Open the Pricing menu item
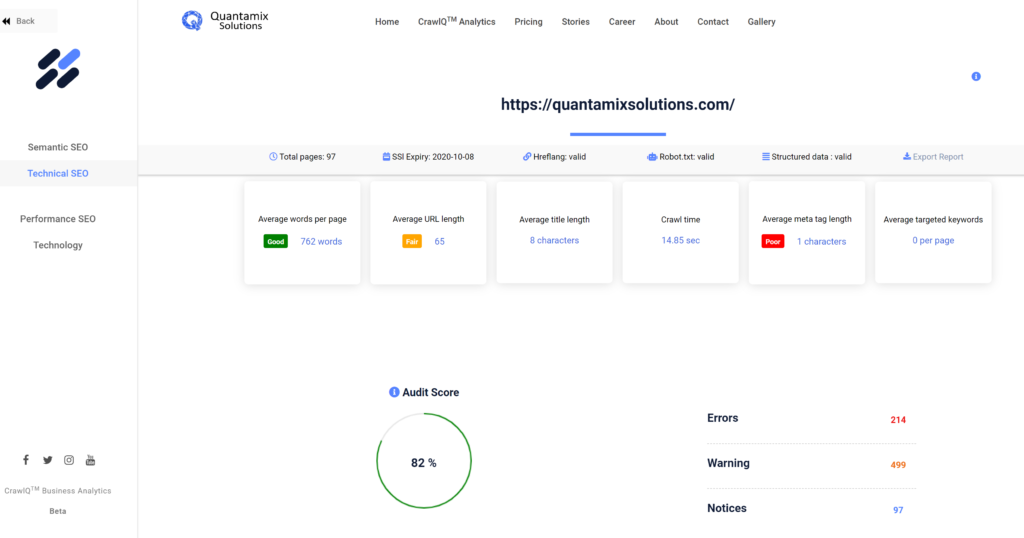Screen dimensions: 1024x538 (x=528, y=22)
